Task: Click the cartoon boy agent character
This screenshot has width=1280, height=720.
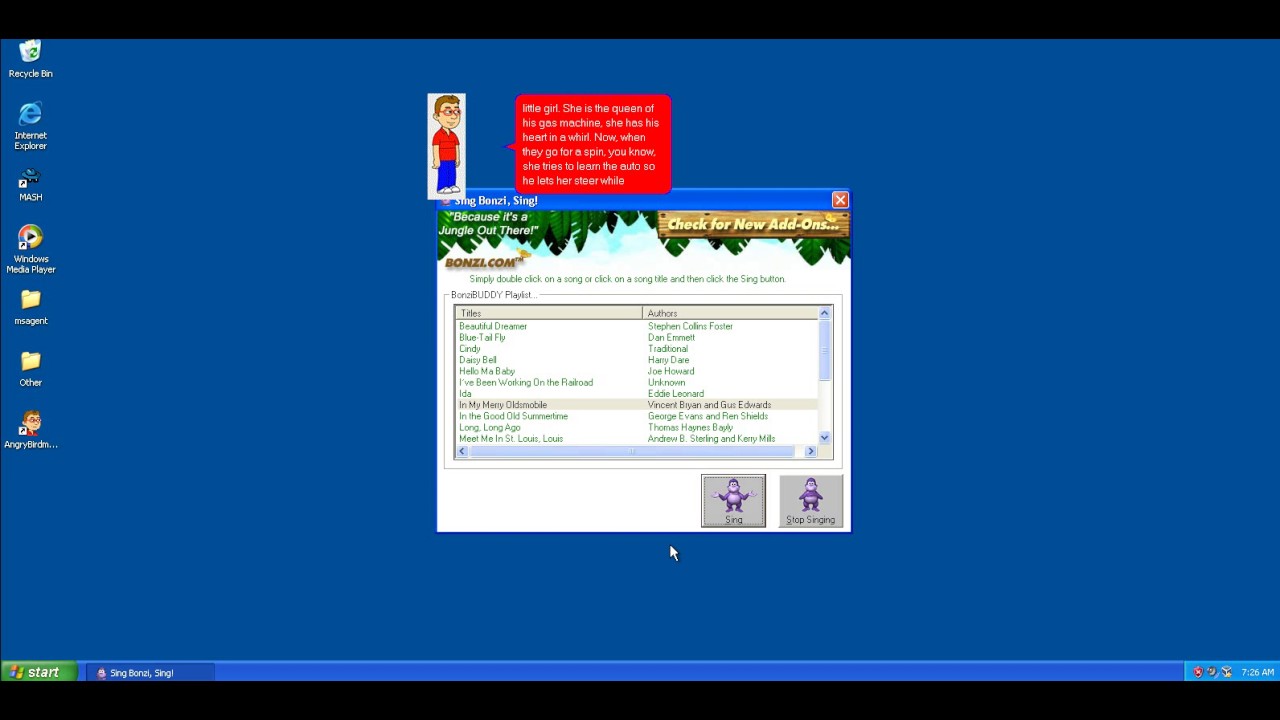Action: tap(446, 146)
